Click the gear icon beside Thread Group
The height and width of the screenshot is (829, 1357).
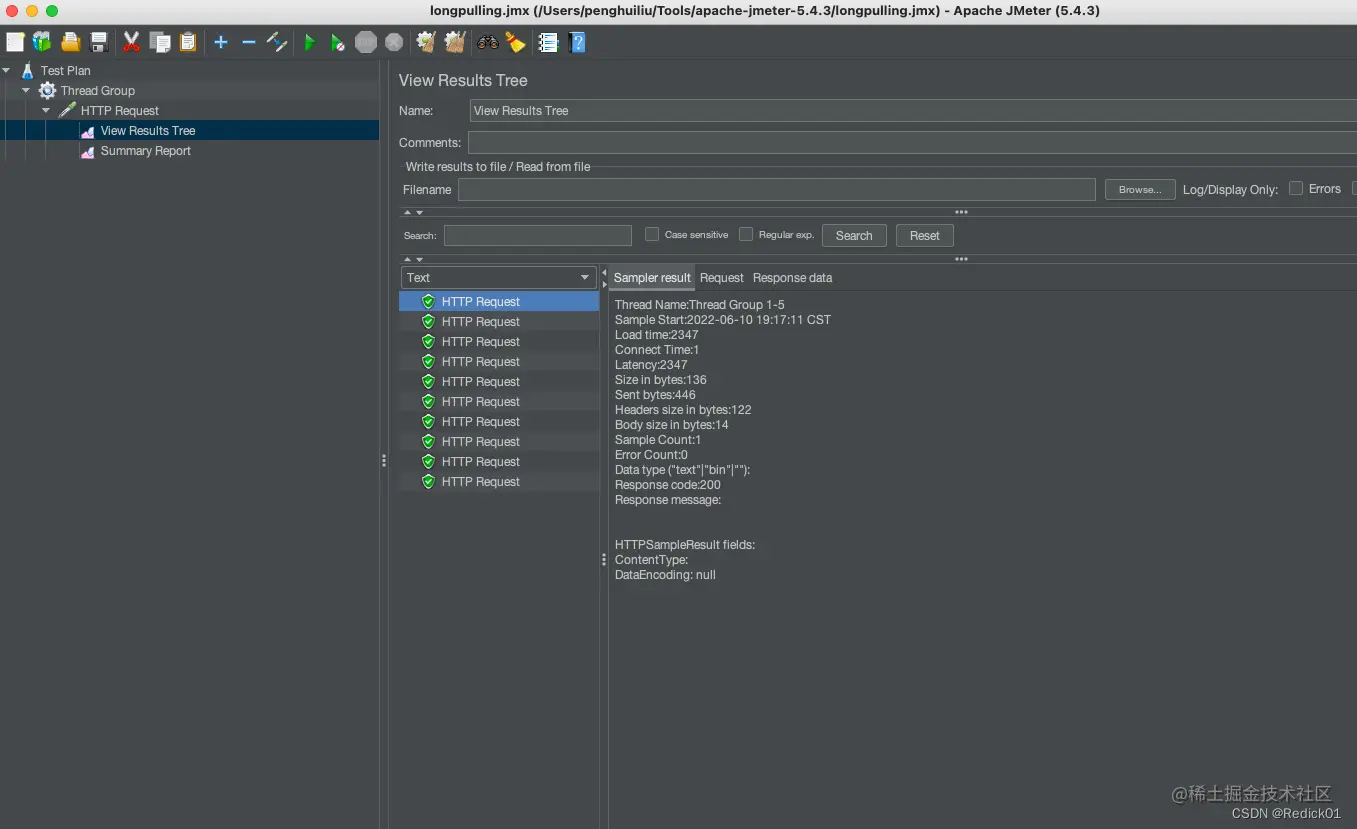tap(47, 90)
